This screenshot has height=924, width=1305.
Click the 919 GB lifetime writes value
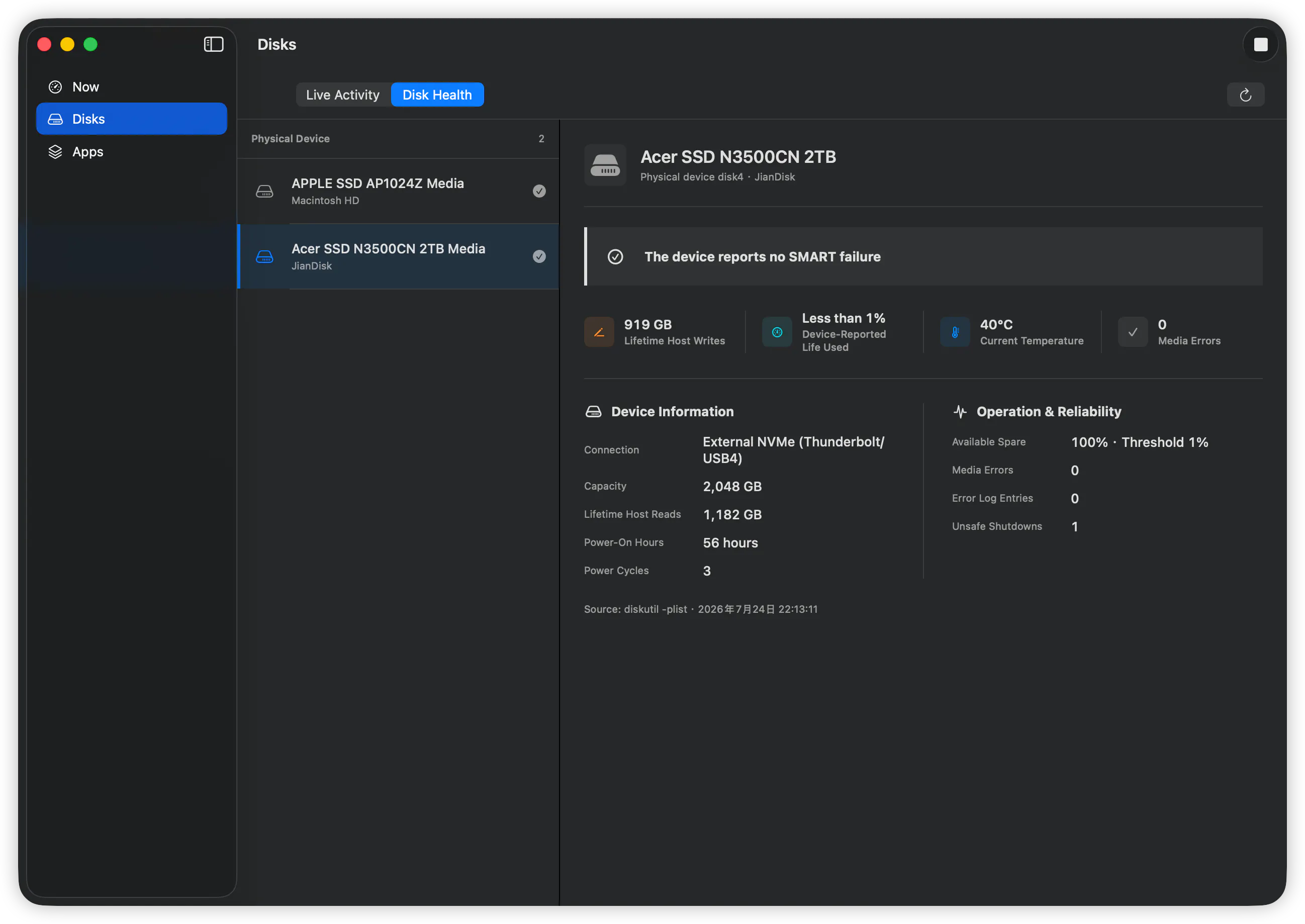(647, 324)
